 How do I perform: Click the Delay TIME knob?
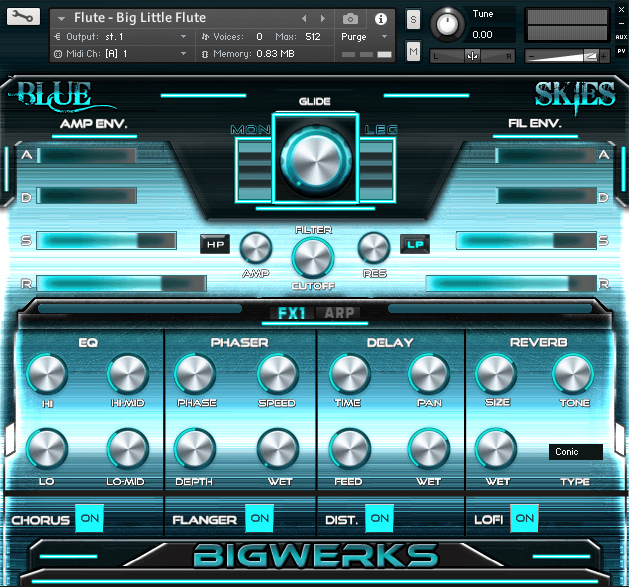click(x=350, y=374)
